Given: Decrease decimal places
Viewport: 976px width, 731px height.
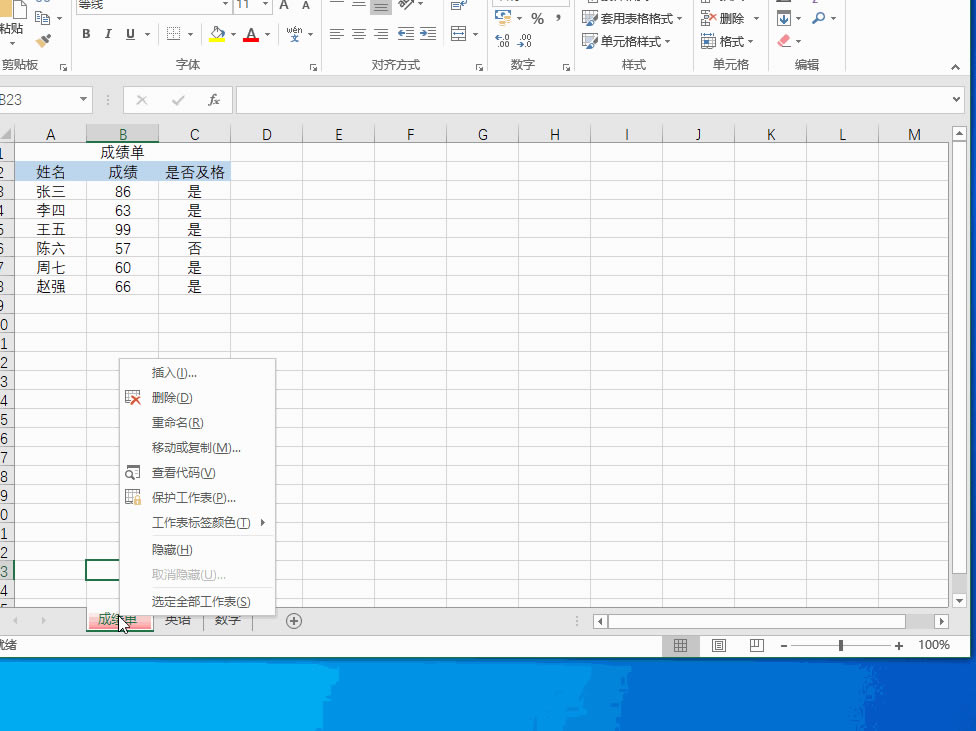Looking at the screenshot, I should pyautogui.click(x=526, y=42).
